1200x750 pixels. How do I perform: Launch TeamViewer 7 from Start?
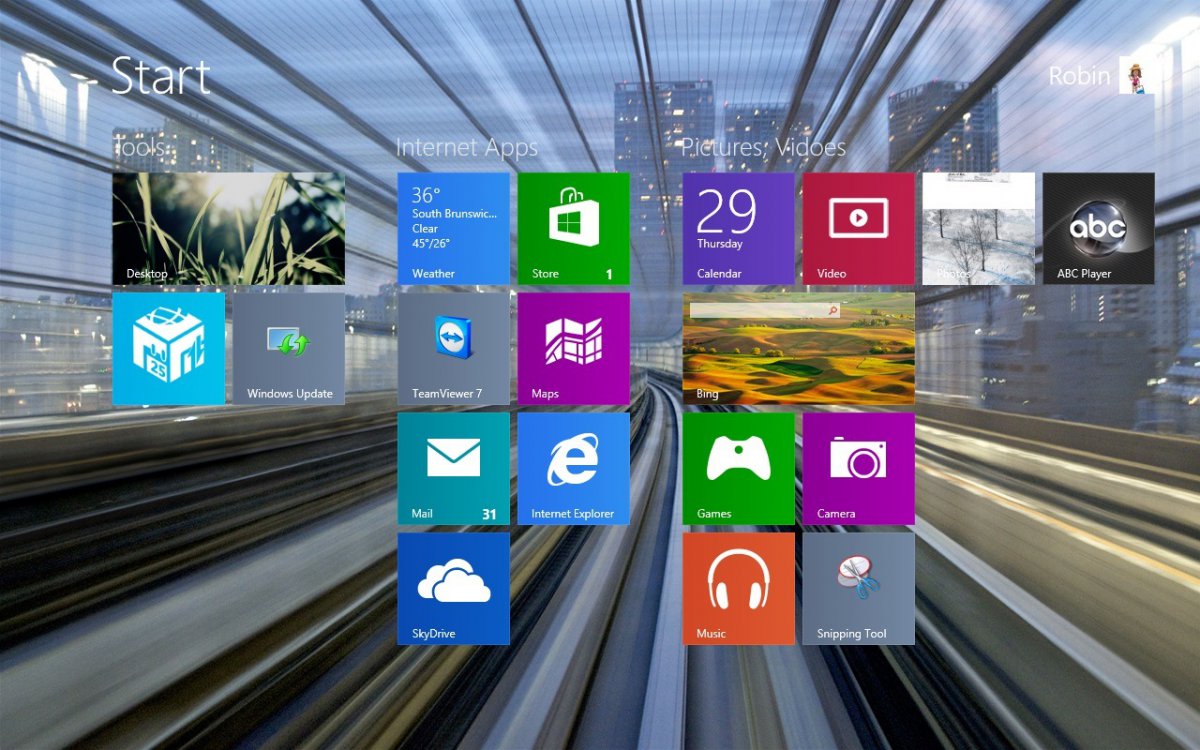pyautogui.click(x=453, y=348)
